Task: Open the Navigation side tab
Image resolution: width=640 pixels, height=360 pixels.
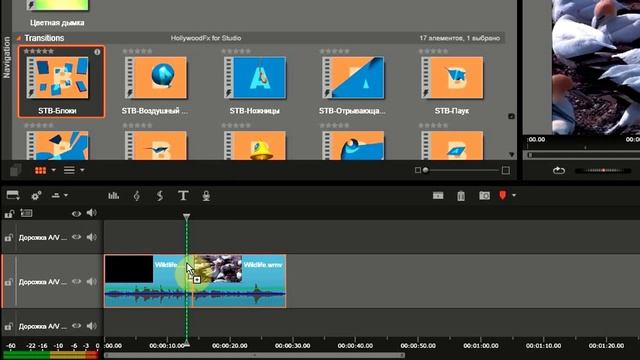Action: pos(7,57)
